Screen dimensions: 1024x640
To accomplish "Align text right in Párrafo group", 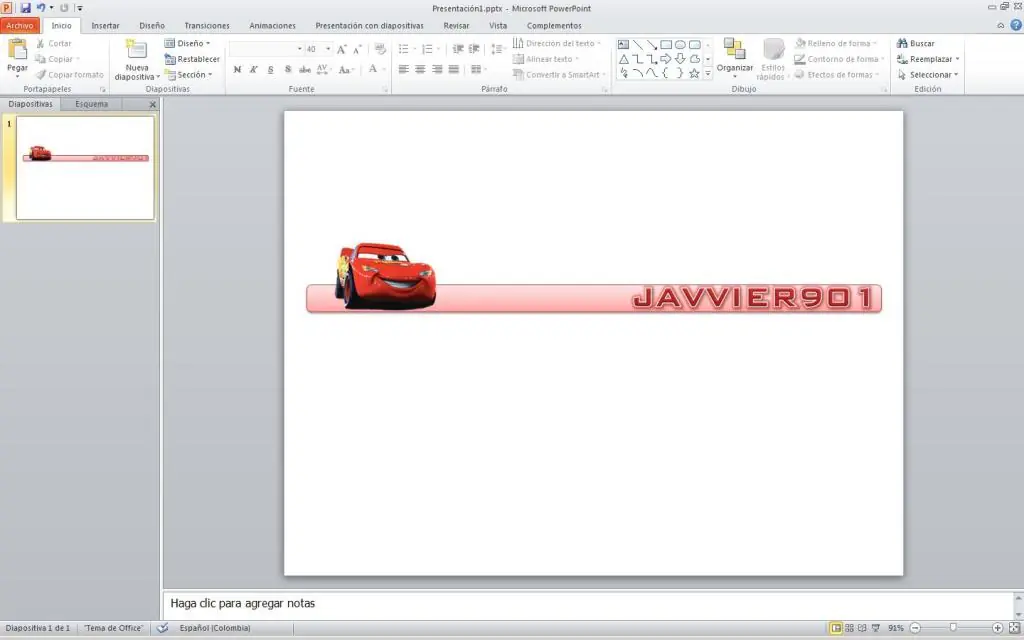I will pyautogui.click(x=437, y=69).
